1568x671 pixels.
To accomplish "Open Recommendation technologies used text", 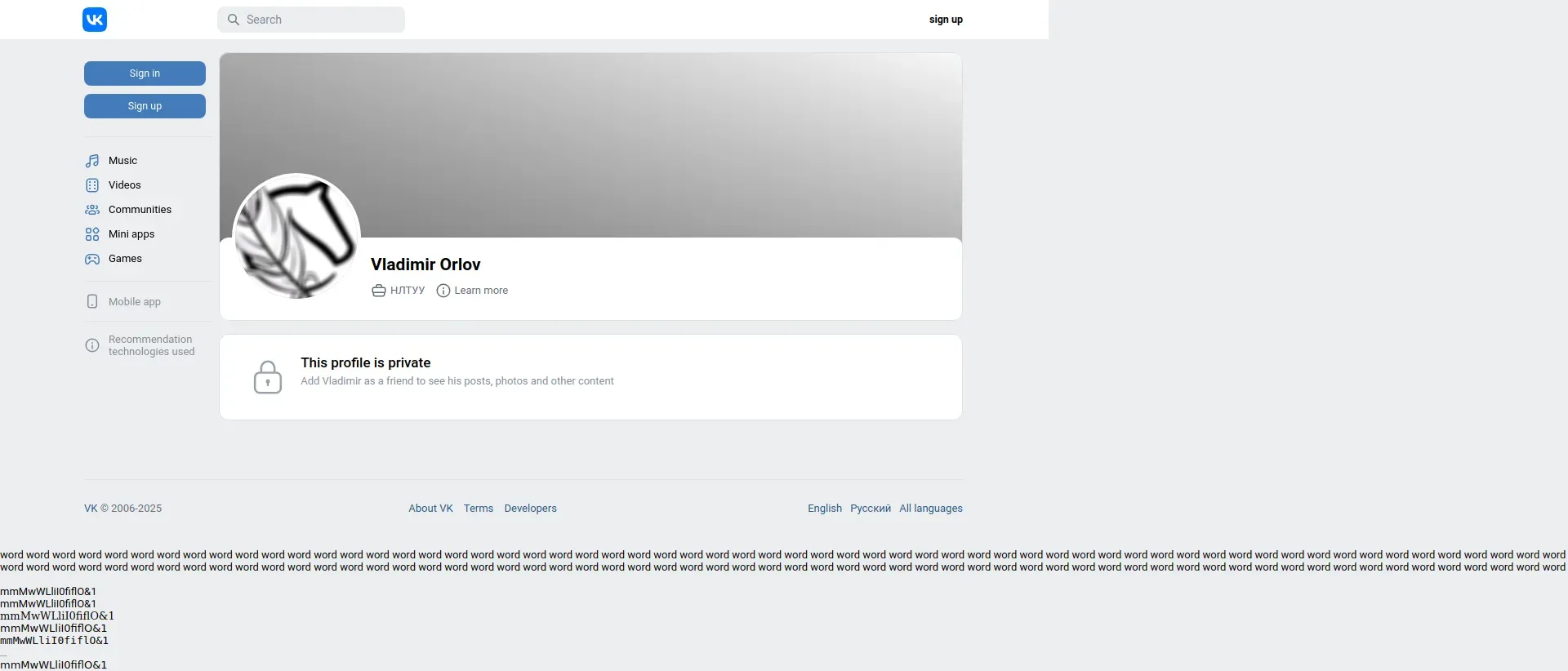I will pos(151,345).
